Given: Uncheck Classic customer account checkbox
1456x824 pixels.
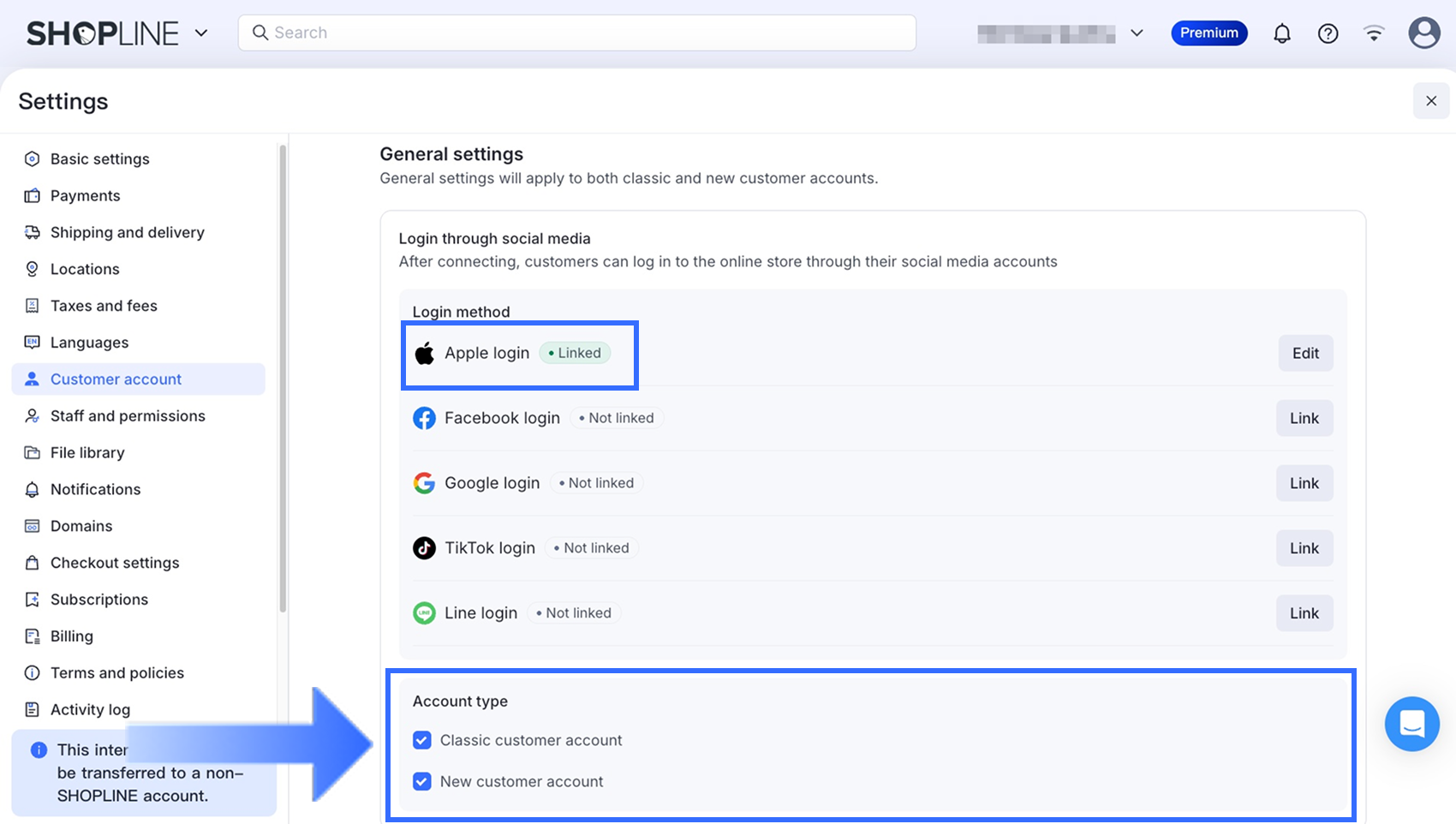Looking at the screenshot, I should [x=421, y=740].
